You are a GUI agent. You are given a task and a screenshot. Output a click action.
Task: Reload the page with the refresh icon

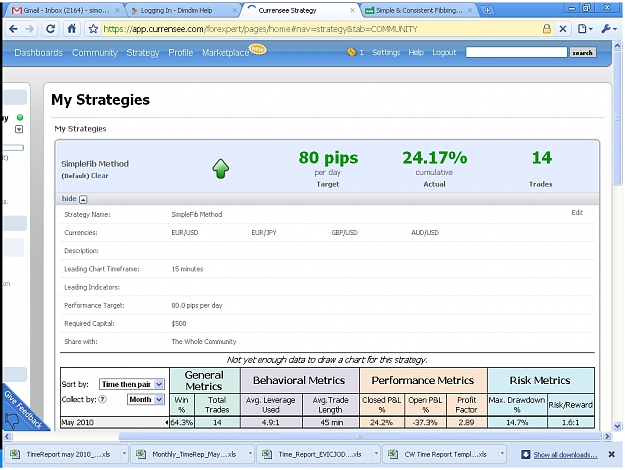pos(51,29)
